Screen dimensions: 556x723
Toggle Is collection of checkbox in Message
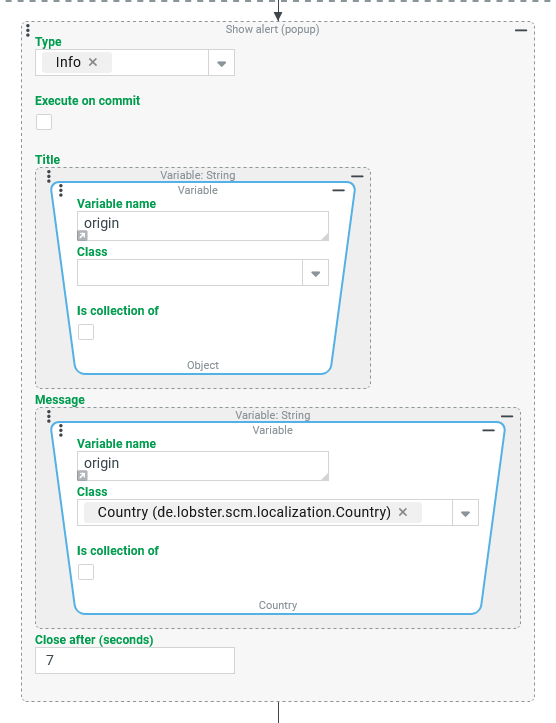[x=86, y=572]
